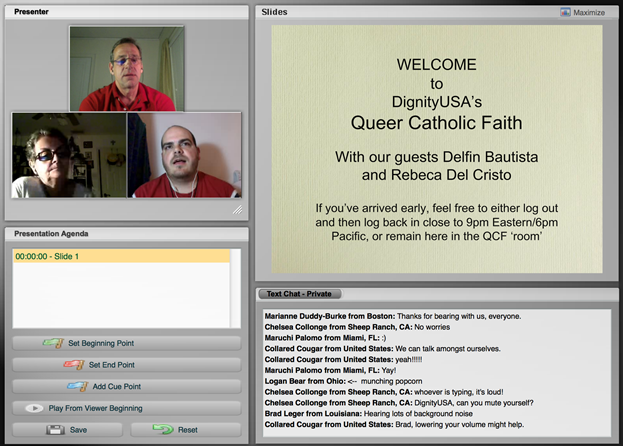Click the Maximize icon in Slides panel
The width and height of the screenshot is (623, 446).
(x=565, y=13)
